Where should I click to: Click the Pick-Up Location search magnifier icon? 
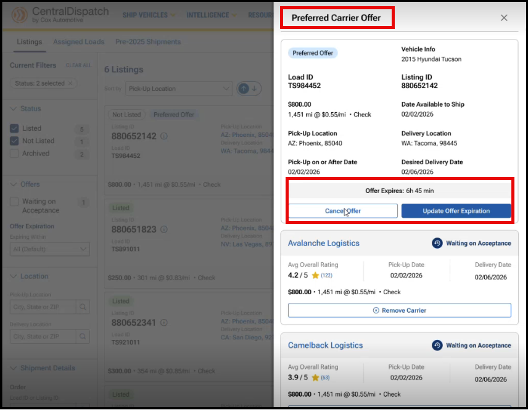coord(83,307)
